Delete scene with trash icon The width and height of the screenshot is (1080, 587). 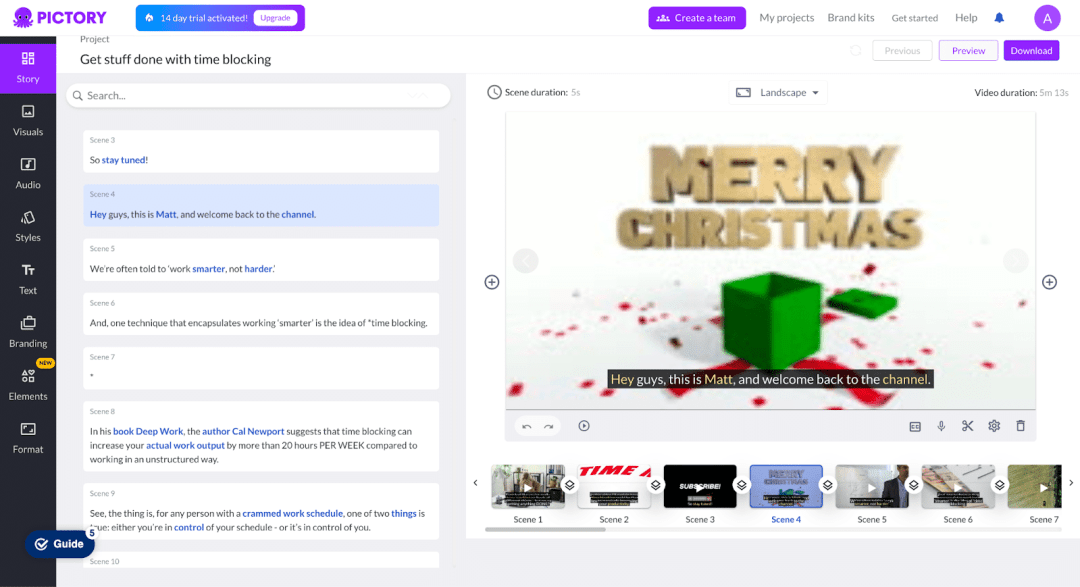click(1020, 426)
